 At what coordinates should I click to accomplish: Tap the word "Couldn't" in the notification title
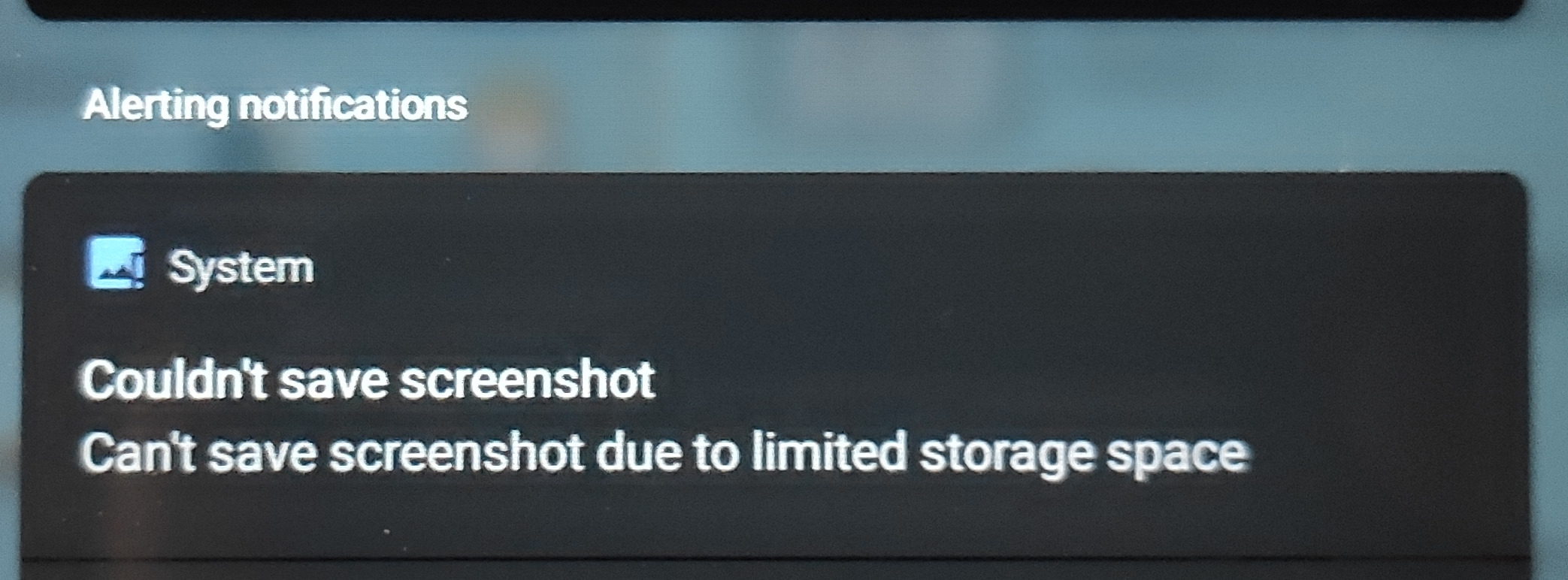(x=174, y=379)
